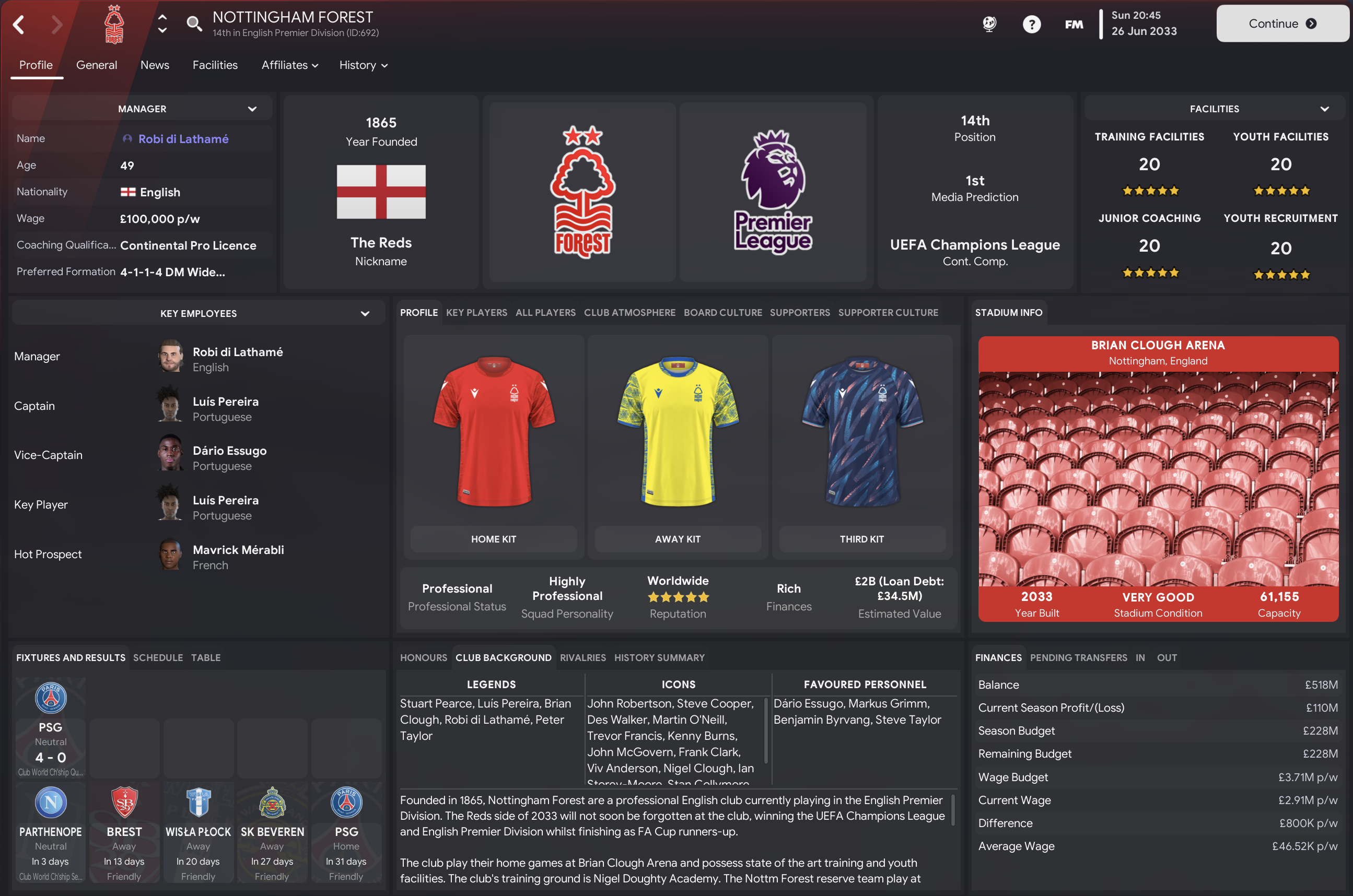Expand the Manager panel dropdown
The width and height of the screenshot is (1353, 896).
pyautogui.click(x=252, y=109)
